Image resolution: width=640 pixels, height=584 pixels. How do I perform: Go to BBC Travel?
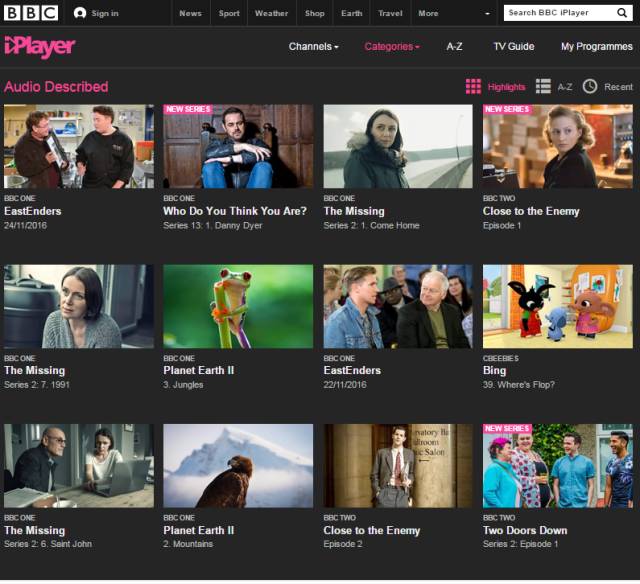pos(390,13)
